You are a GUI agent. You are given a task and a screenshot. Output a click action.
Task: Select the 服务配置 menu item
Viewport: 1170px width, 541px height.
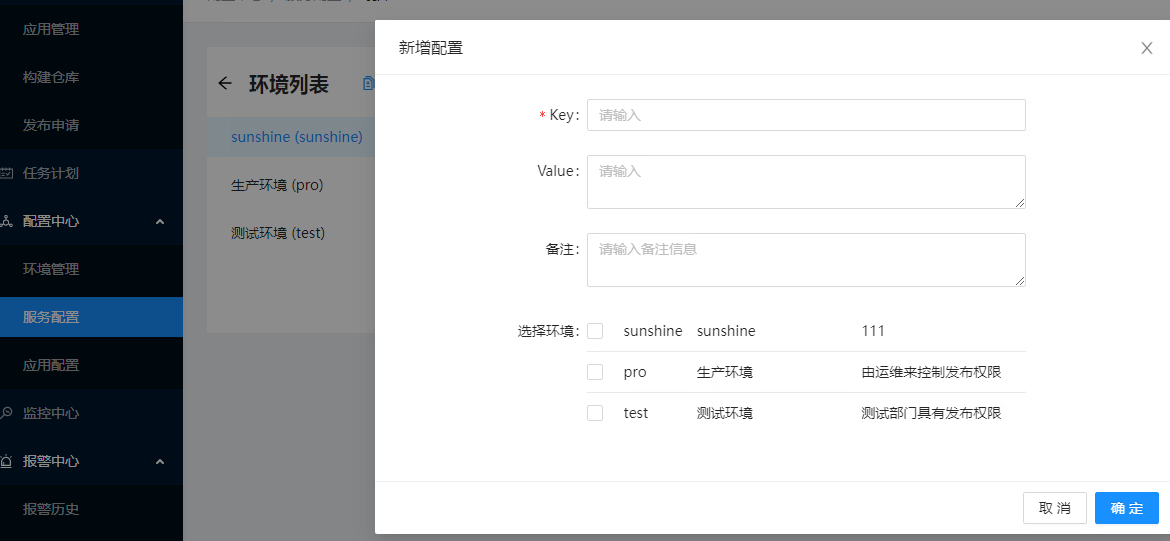coord(91,317)
